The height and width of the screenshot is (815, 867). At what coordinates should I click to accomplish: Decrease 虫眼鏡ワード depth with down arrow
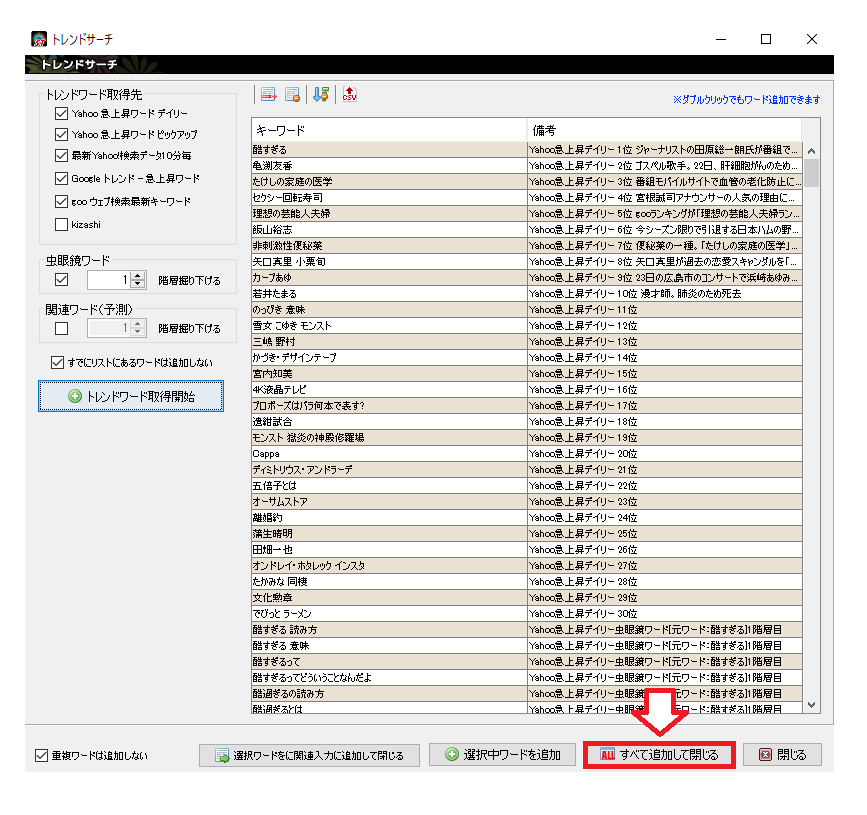pos(138,284)
